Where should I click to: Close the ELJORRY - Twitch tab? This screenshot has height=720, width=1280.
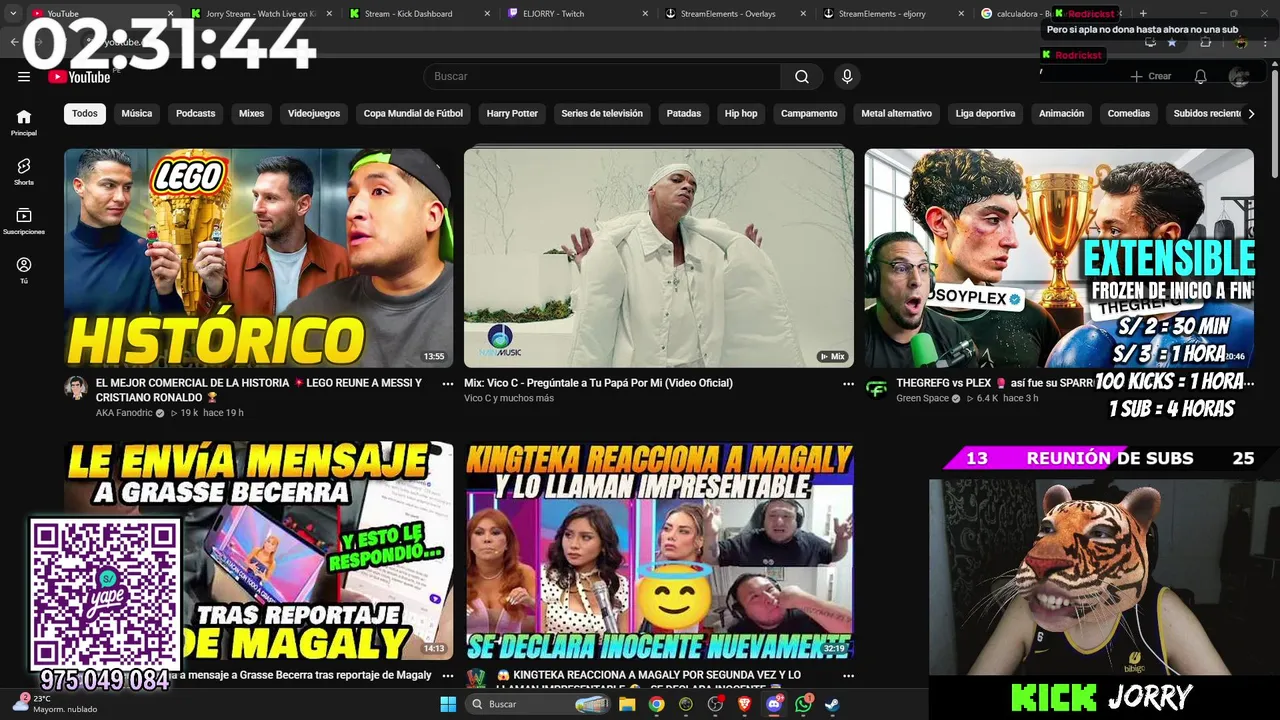[646, 14]
